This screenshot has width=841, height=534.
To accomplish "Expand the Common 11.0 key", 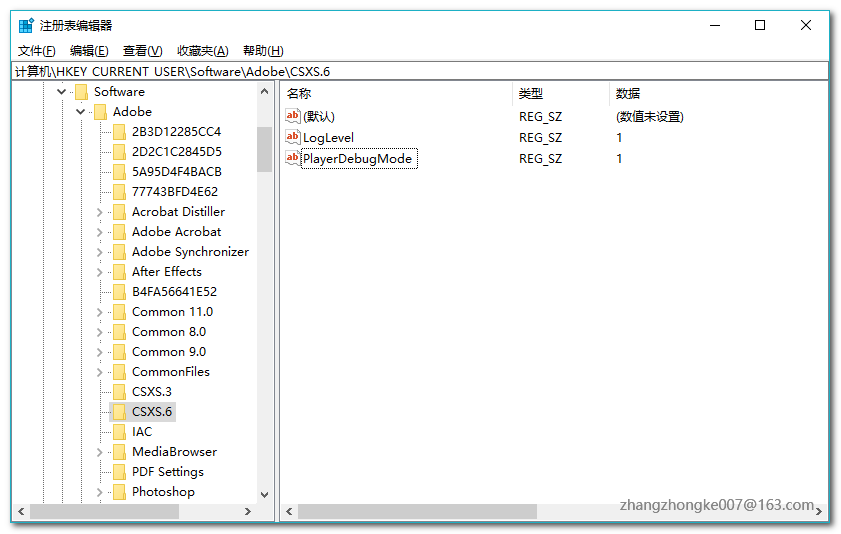I will point(99,313).
